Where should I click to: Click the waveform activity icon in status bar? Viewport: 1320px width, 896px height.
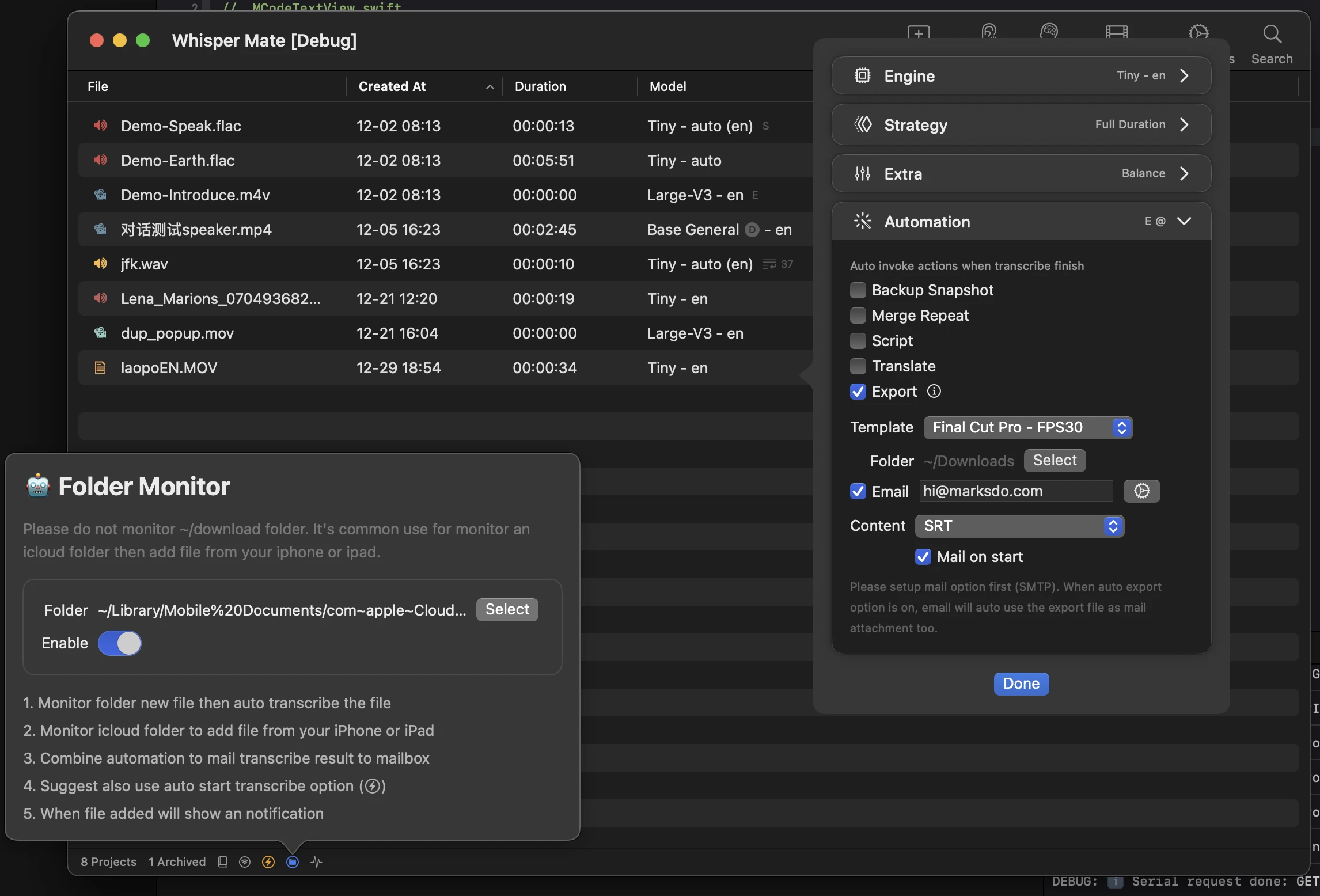[316, 862]
